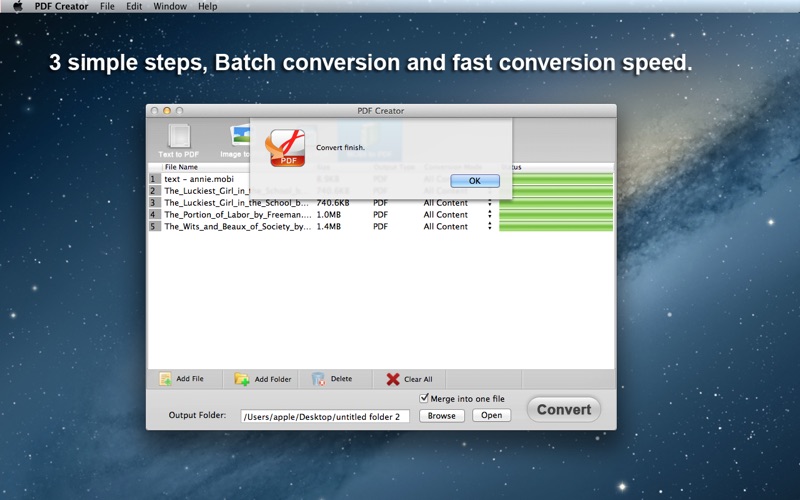Open the Window menu
This screenshot has width=800, height=500.
(x=170, y=6)
